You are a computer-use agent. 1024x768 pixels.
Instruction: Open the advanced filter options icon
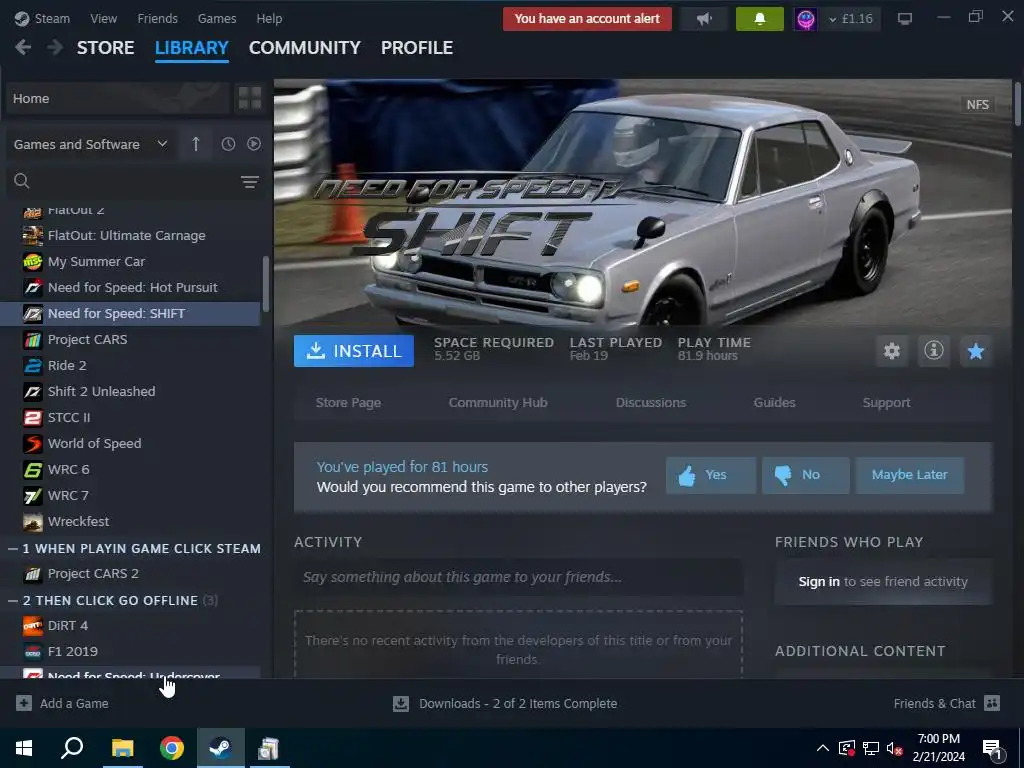click(249, 182)
